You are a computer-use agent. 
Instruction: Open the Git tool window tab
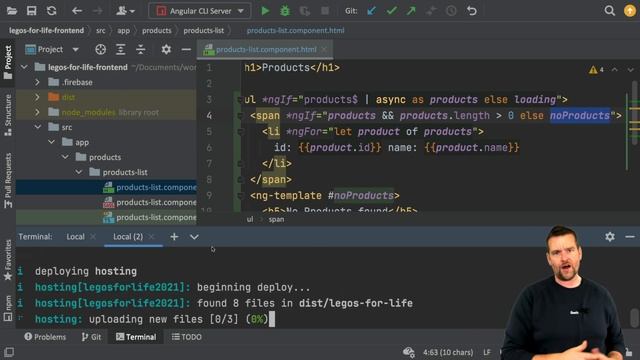point(91,337)
